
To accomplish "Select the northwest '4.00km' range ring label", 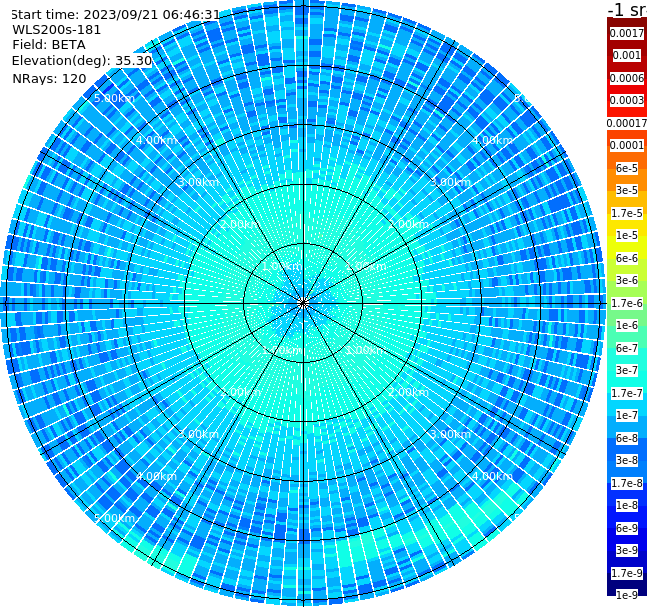I will (156, 140).
